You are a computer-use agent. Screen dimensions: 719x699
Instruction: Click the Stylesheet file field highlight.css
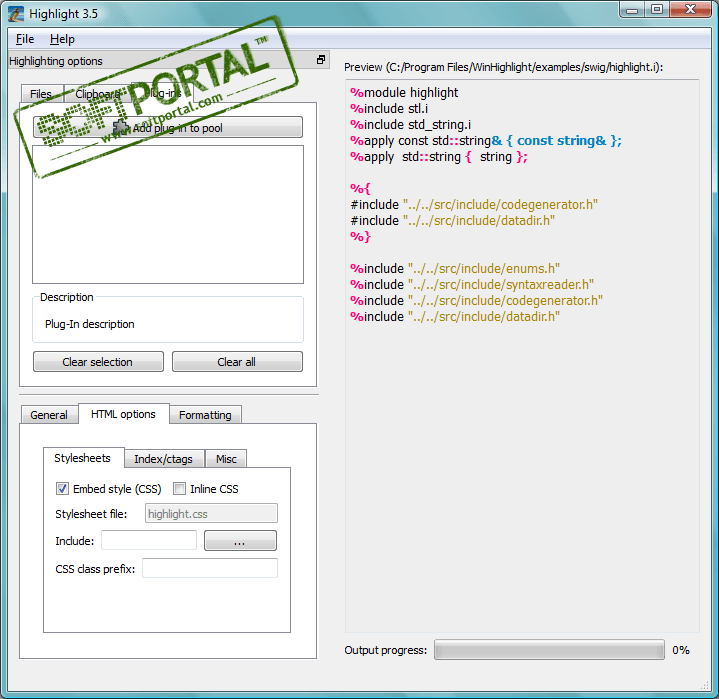point(211,514)
